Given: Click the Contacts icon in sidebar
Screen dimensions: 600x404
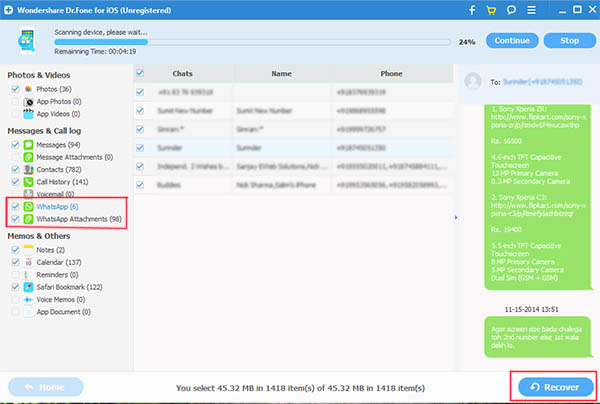Looking at the screenshot, I should click(x=28, y=170).
